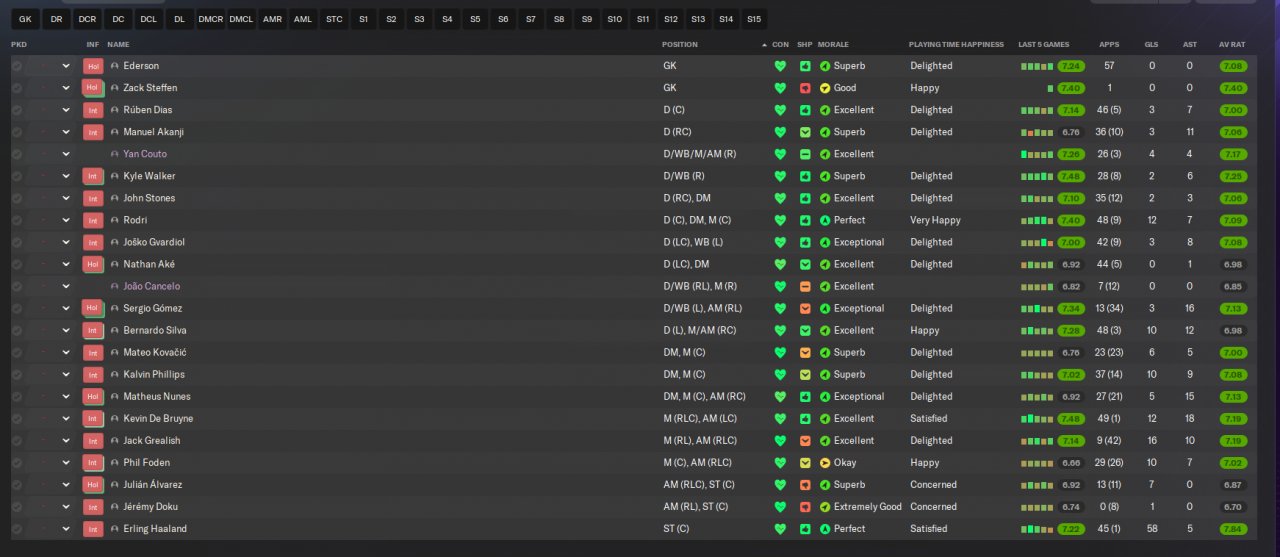
Task: Select the DMCL position filter tab
Action: coord(241,19)
